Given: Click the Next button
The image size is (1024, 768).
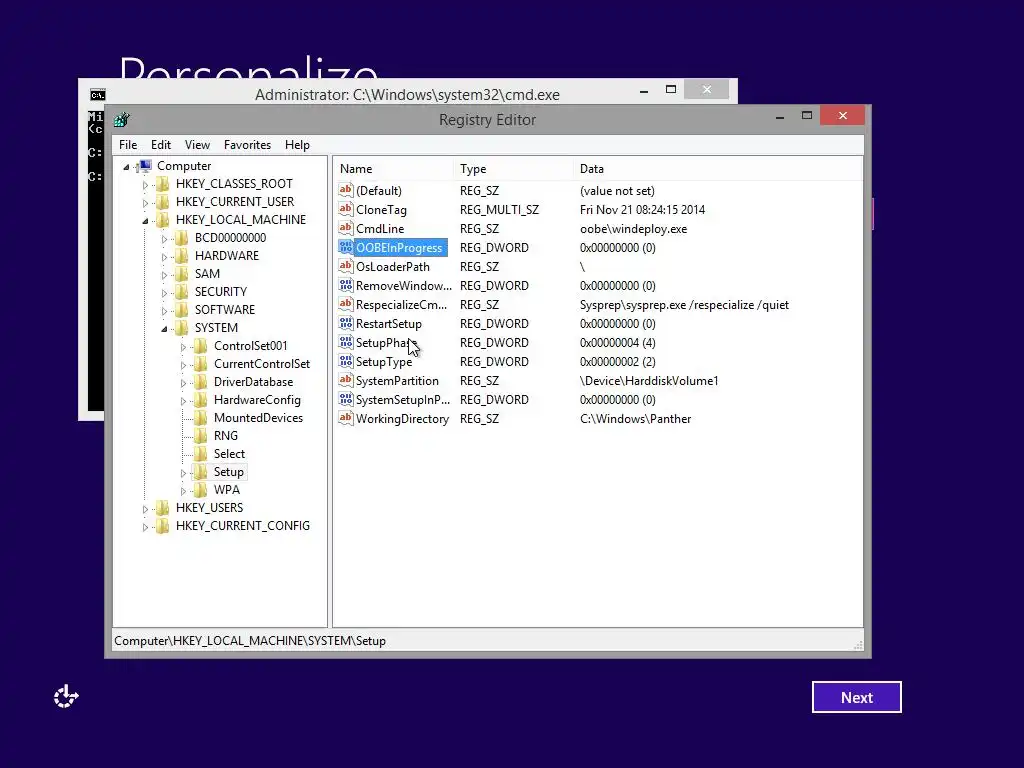Looking at the screenshot, I should 857,697.
